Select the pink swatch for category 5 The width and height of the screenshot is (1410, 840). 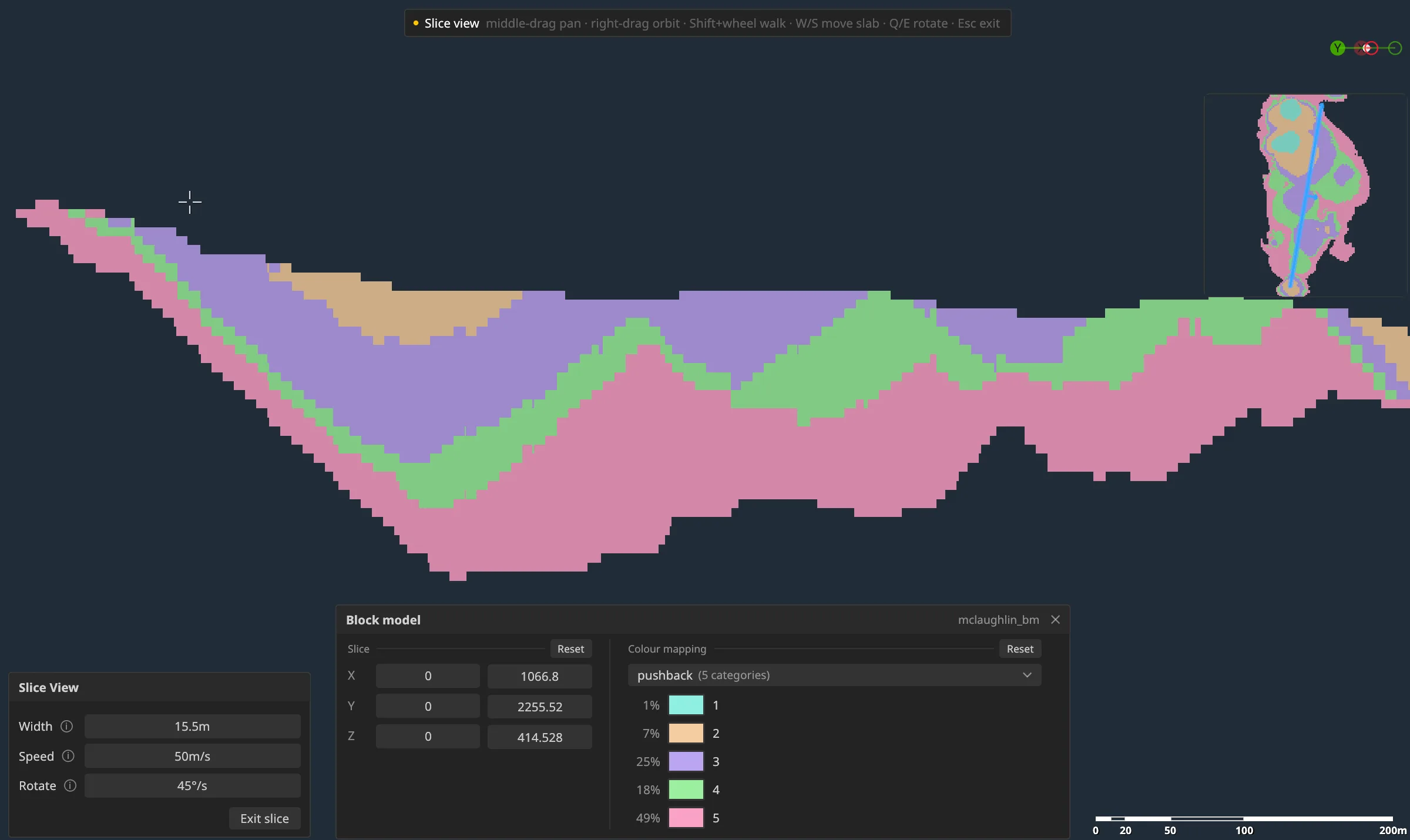(x=686, y=818)
